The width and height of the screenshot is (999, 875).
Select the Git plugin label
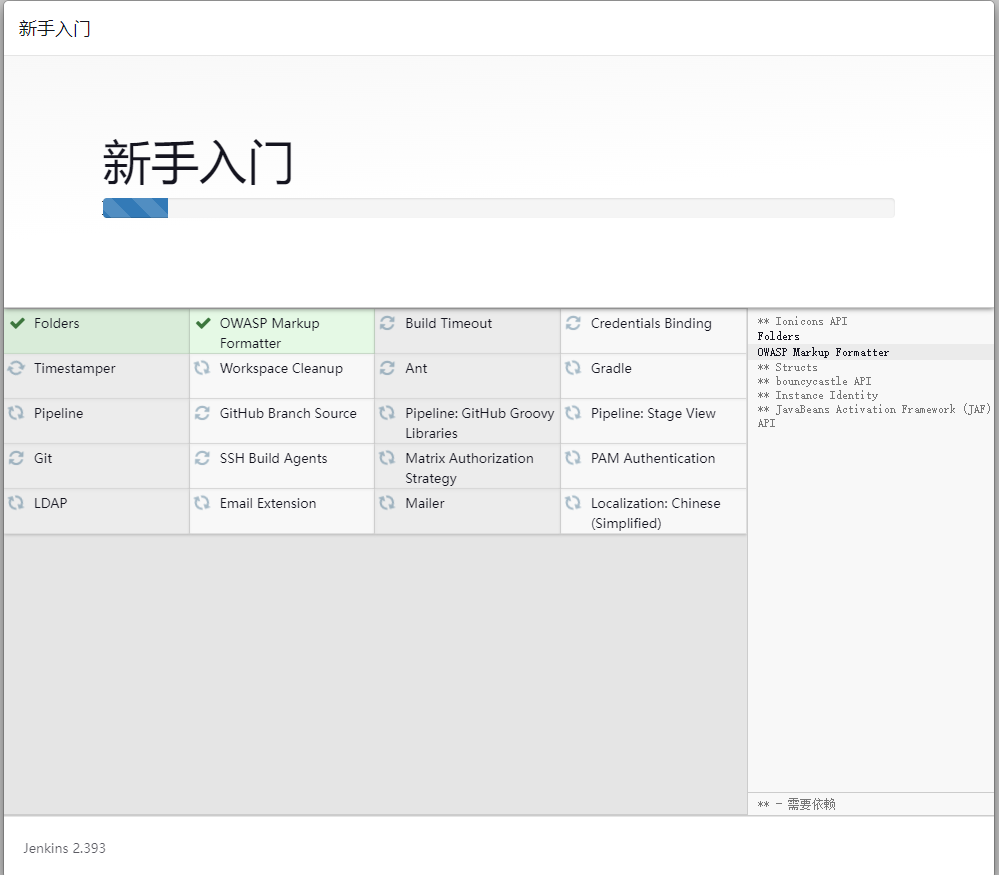[43, 458]
